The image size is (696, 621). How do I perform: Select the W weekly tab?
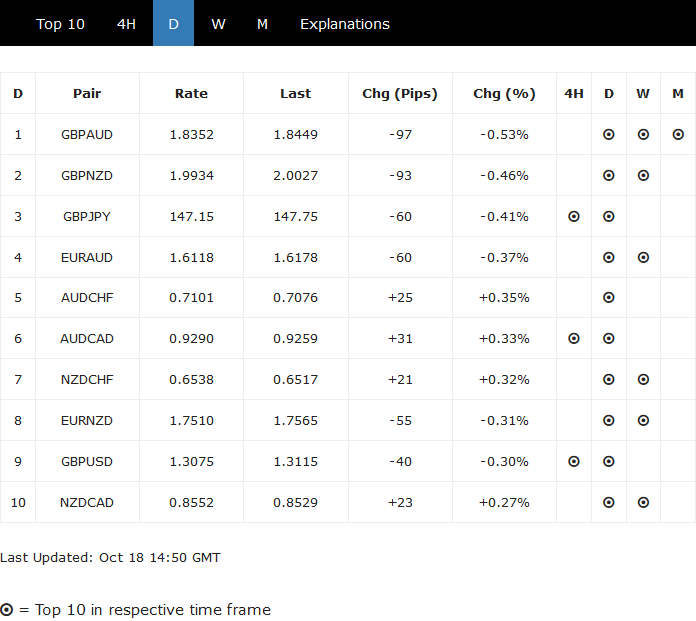click(x=218, y=24)
